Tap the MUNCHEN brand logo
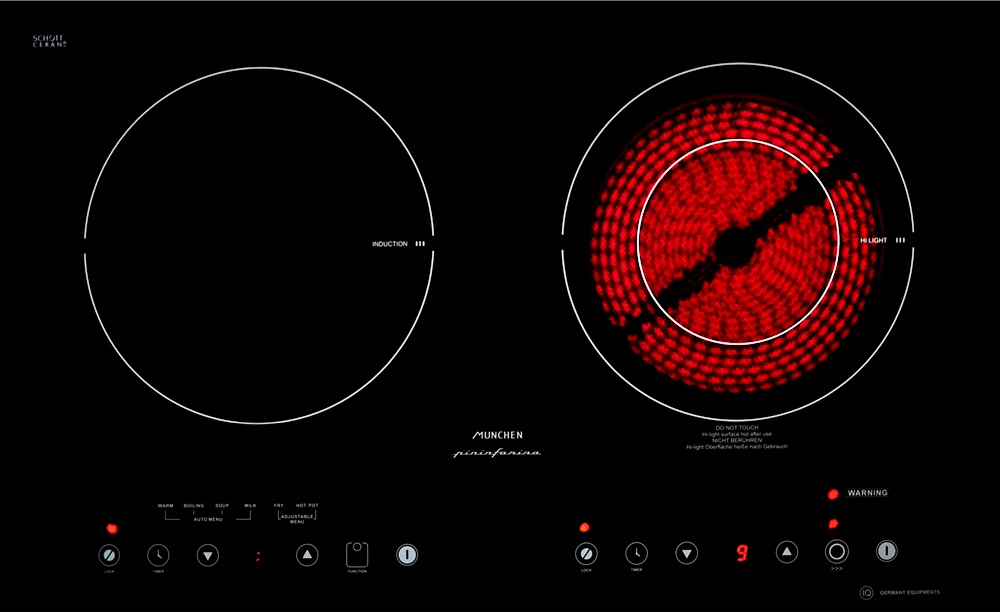This screenshot has height=614, width=1000. coord(497,435)
